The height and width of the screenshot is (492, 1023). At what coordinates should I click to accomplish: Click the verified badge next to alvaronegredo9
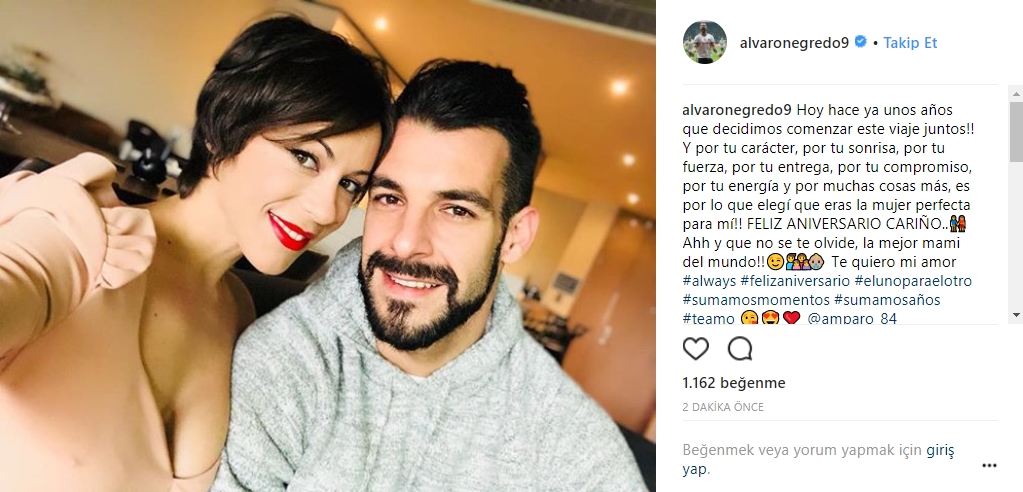pos(861,42)
